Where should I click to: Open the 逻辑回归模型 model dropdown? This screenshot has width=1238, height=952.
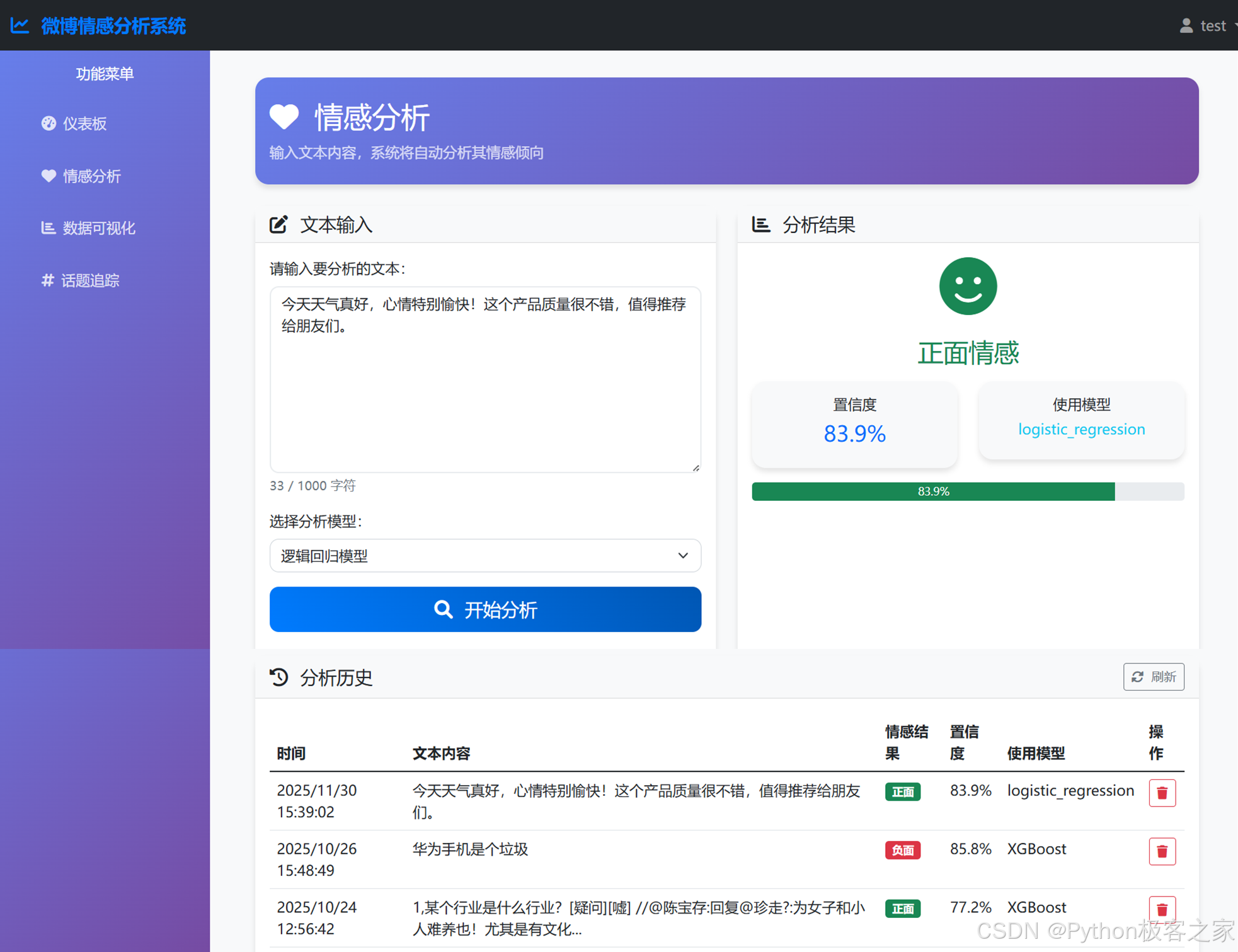click(x=484, y=556)
